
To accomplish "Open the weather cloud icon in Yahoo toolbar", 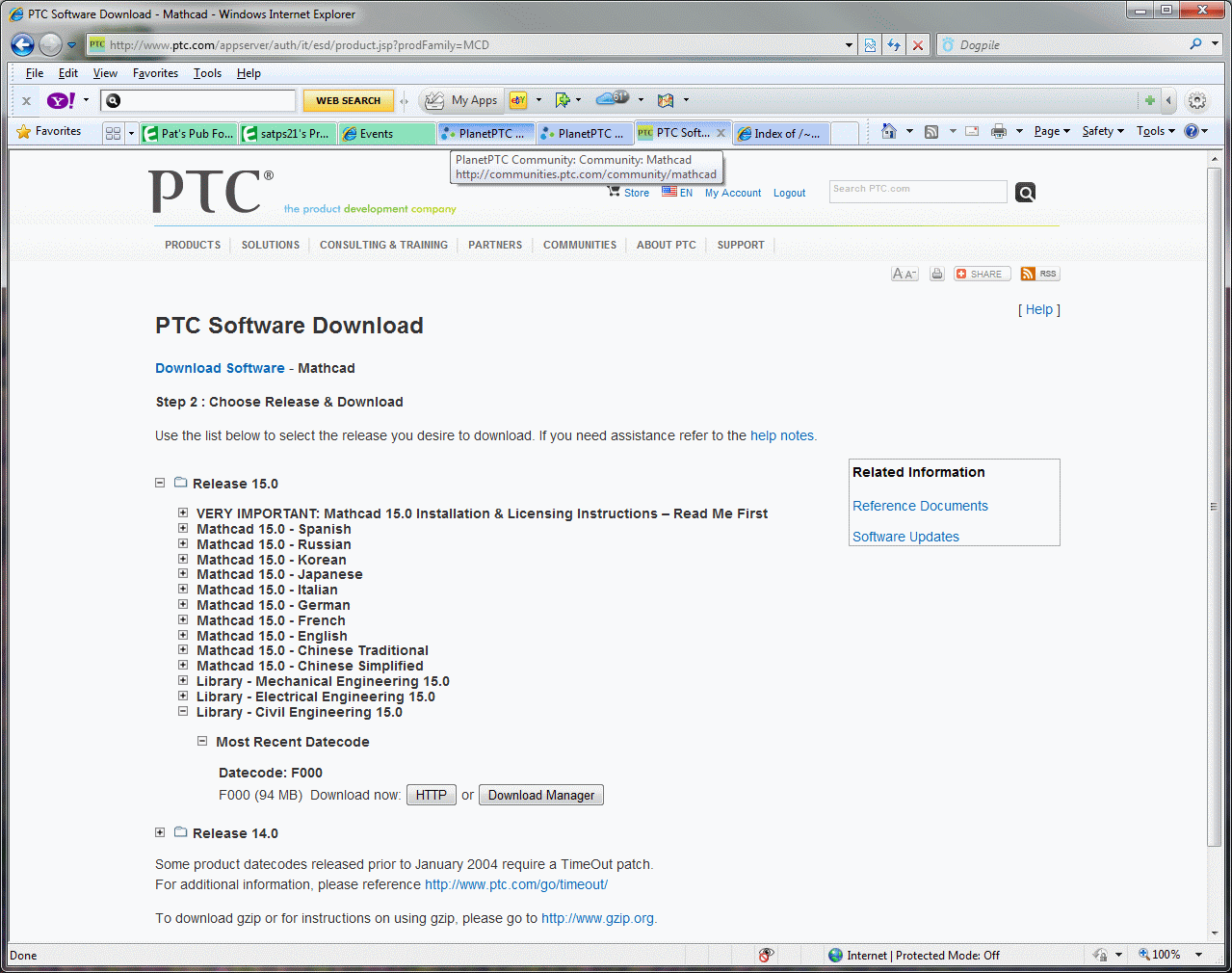I will [612, 98].
